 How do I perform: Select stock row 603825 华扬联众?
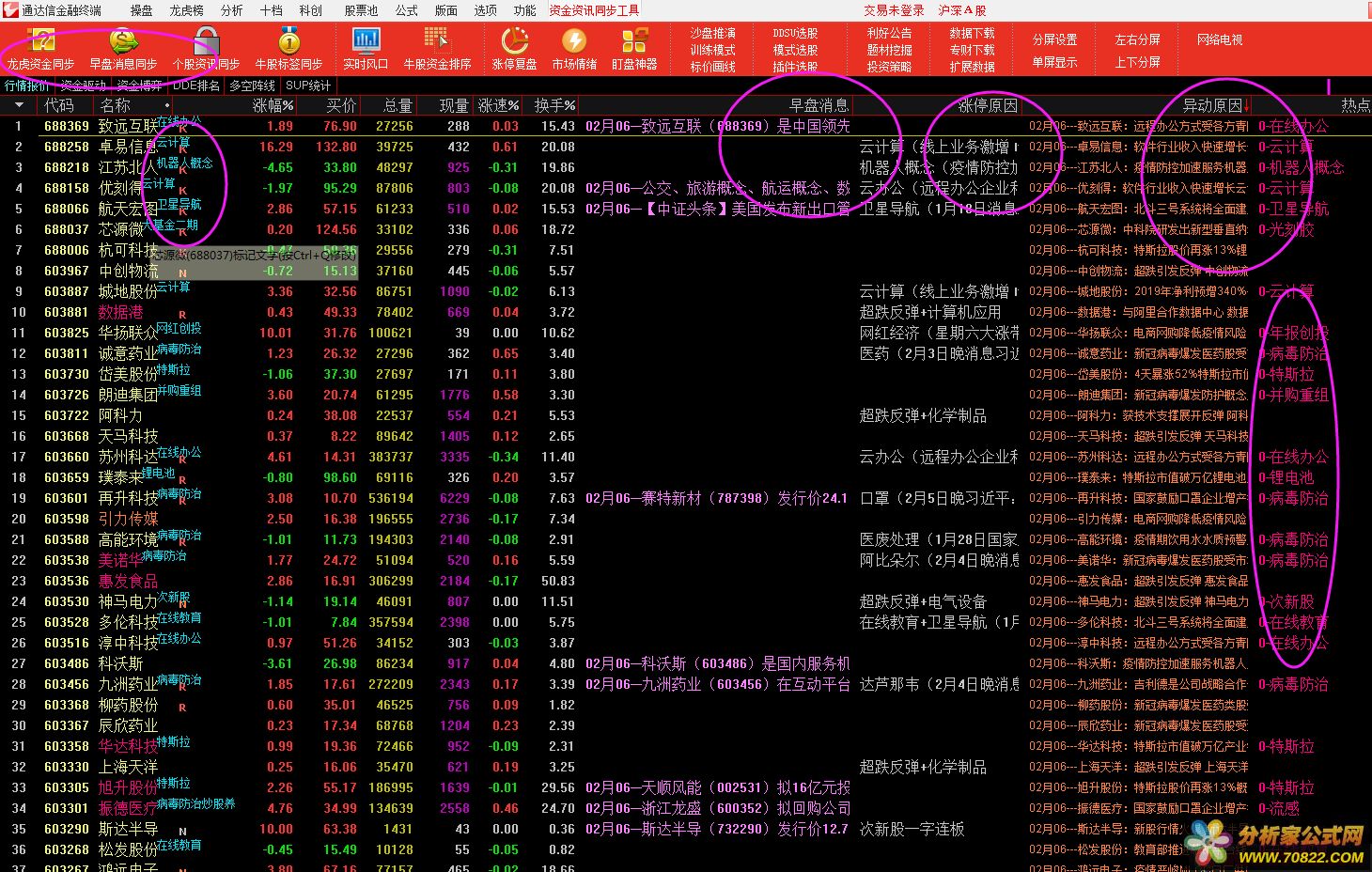pyautogui.click(x=686, y=333)
